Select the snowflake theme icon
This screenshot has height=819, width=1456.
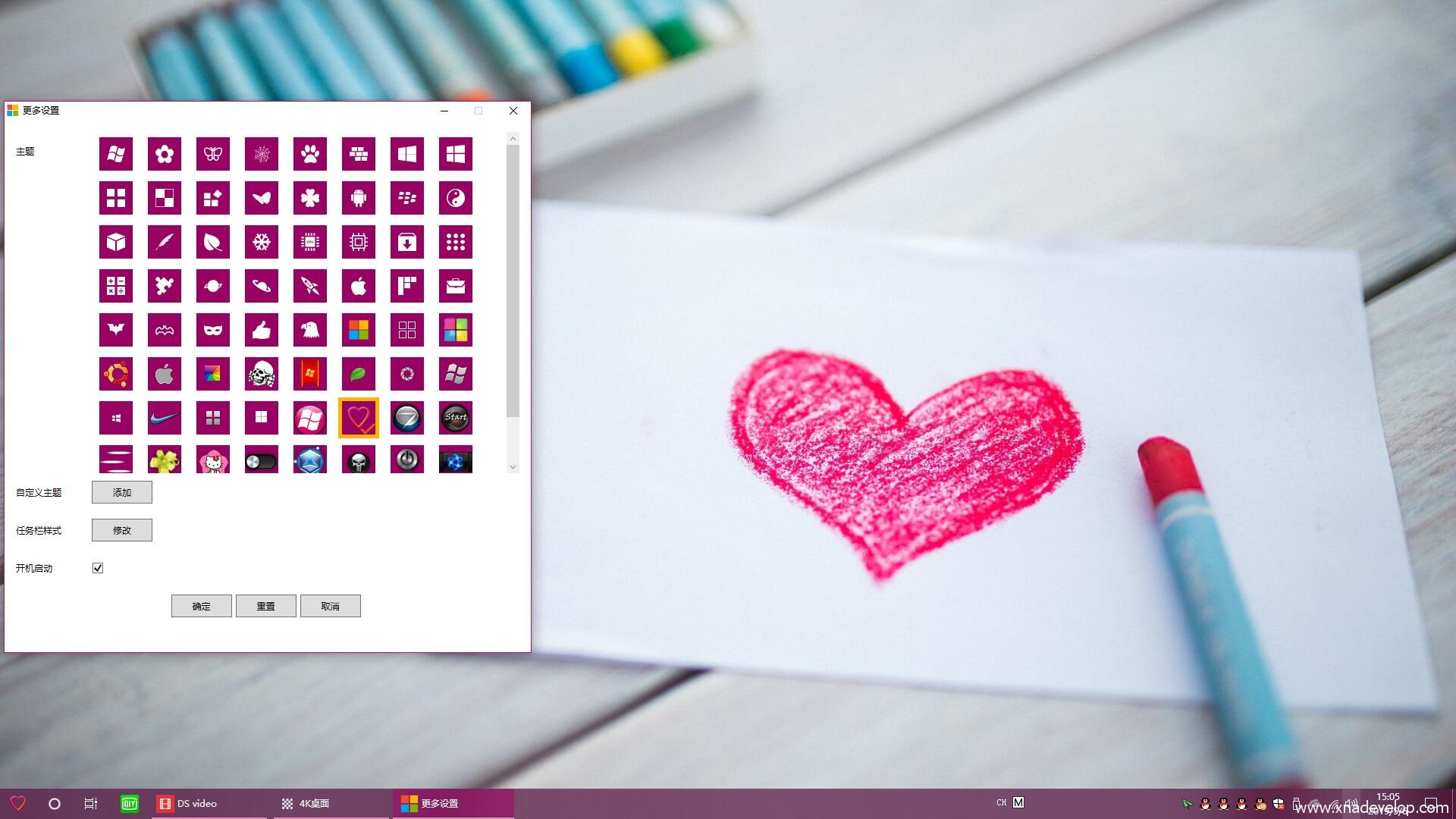point(261,242)
